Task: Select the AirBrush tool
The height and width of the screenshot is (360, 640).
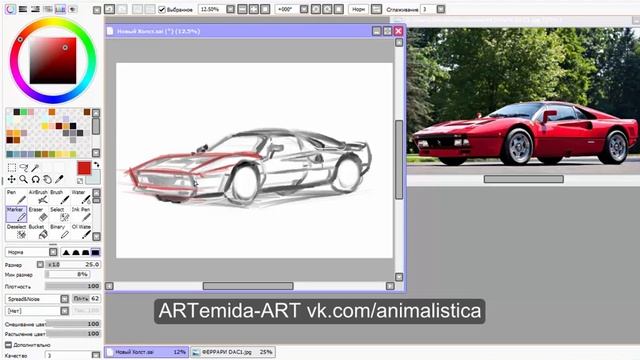Action: click(x=38, y=197)
